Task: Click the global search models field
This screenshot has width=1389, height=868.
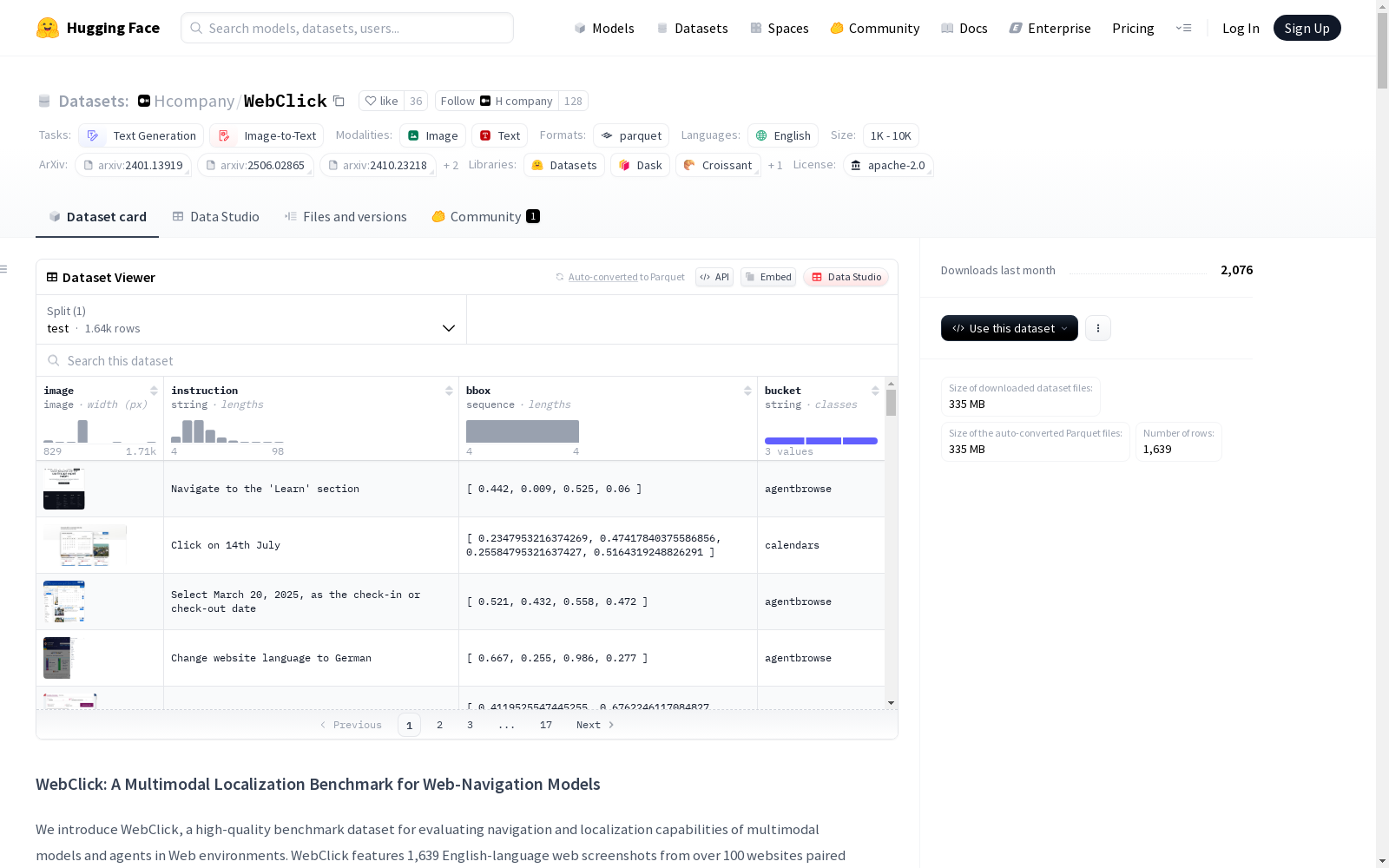Action: [x=347, y=28]
